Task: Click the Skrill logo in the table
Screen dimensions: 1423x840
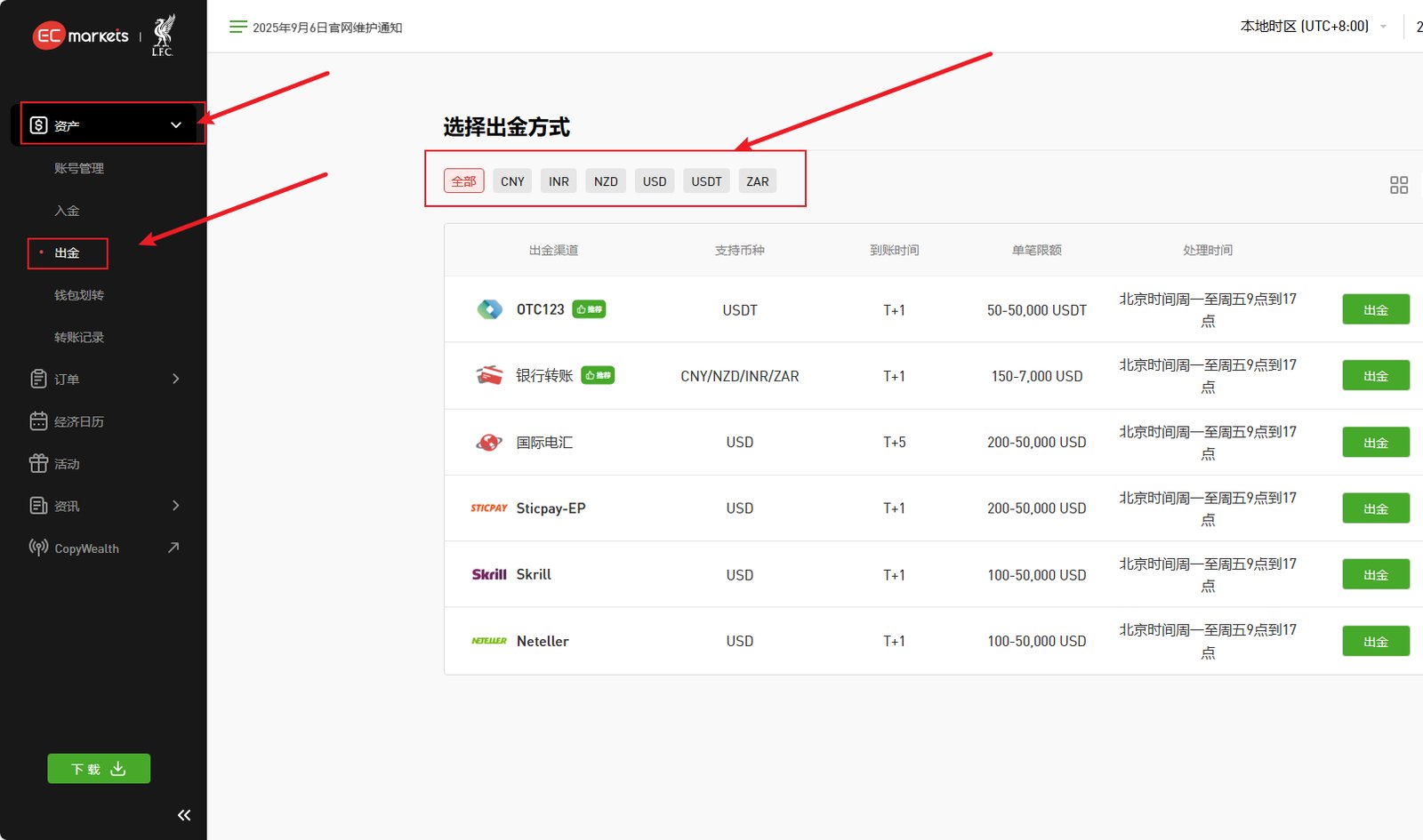Action: [x=488, y=574]
